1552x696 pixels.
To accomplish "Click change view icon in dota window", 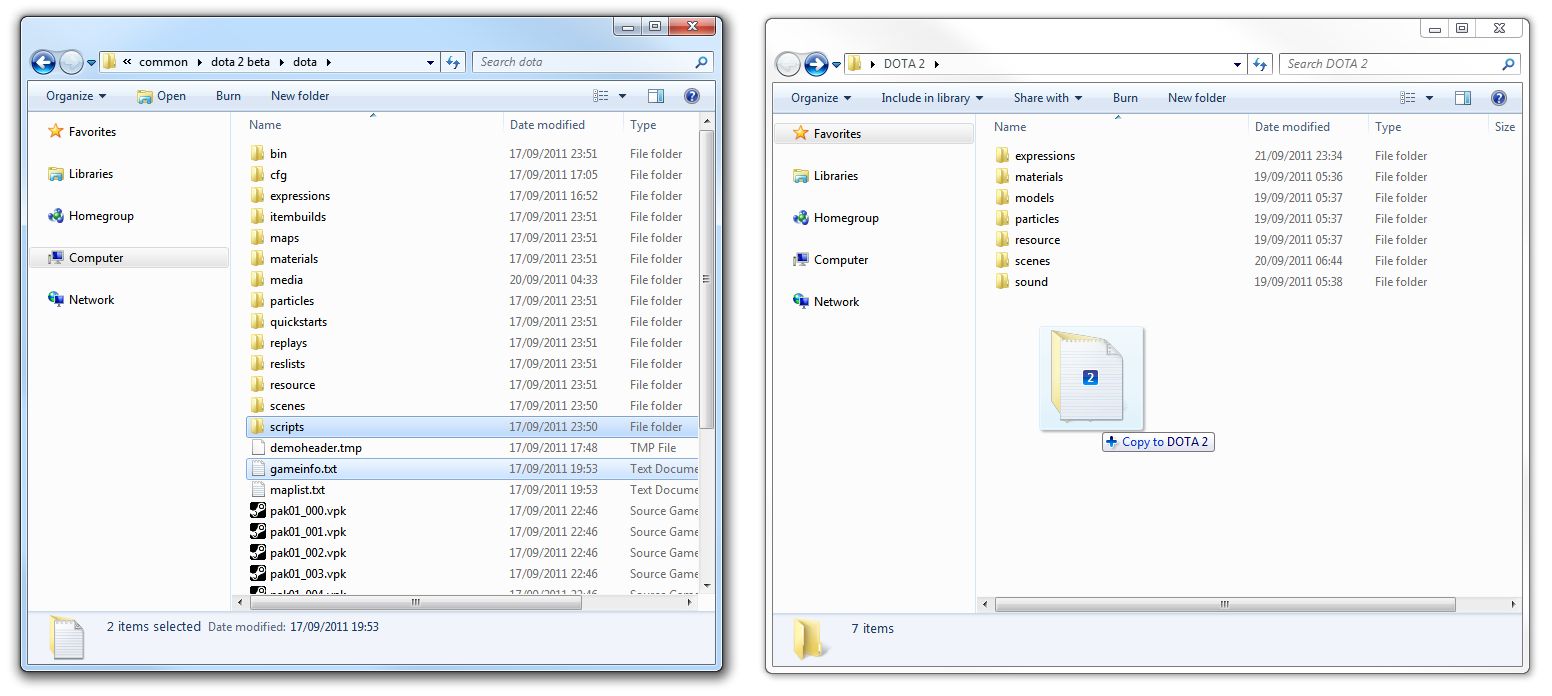I will click(601, 96).
